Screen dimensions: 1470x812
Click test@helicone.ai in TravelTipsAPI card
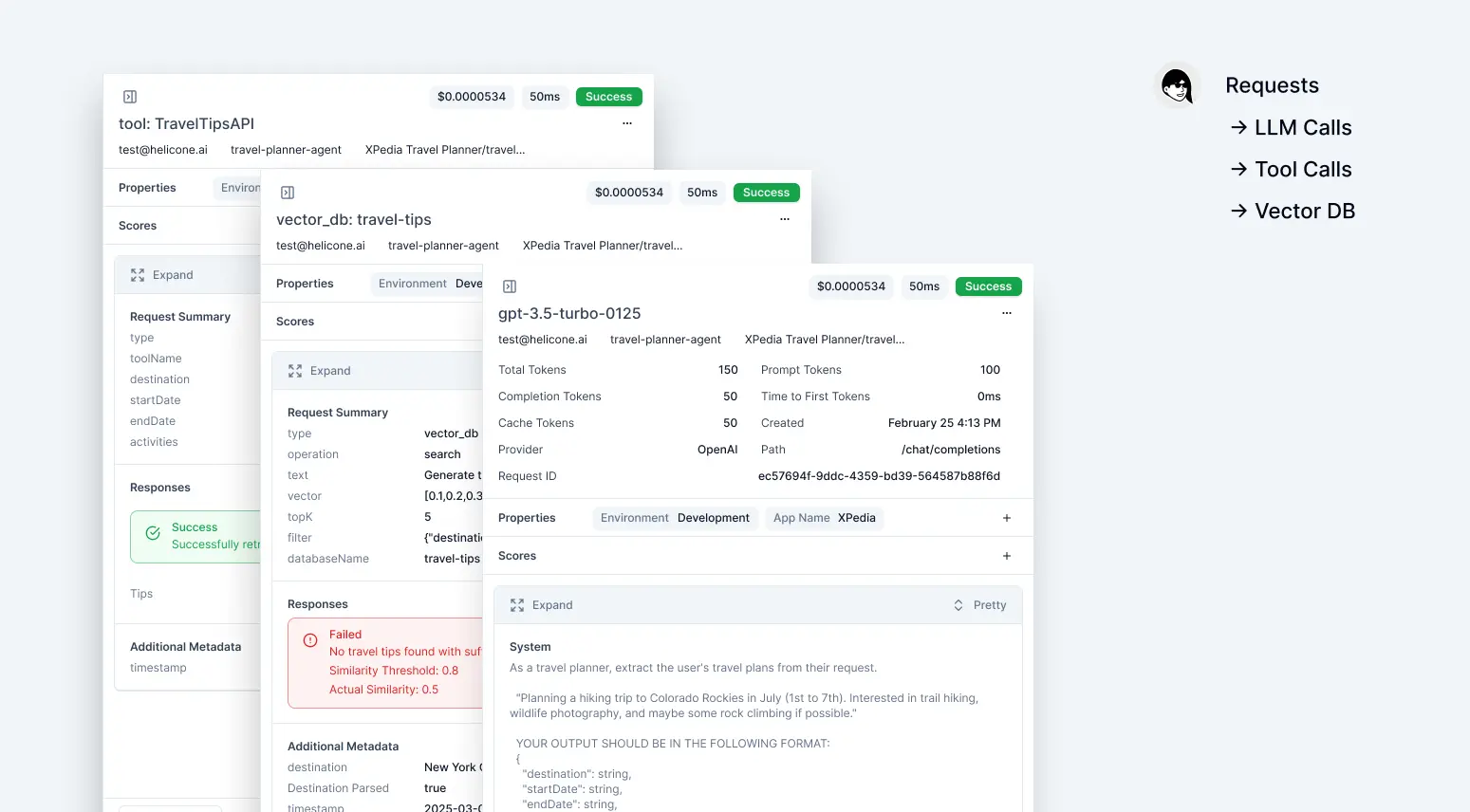pos(163,150)
